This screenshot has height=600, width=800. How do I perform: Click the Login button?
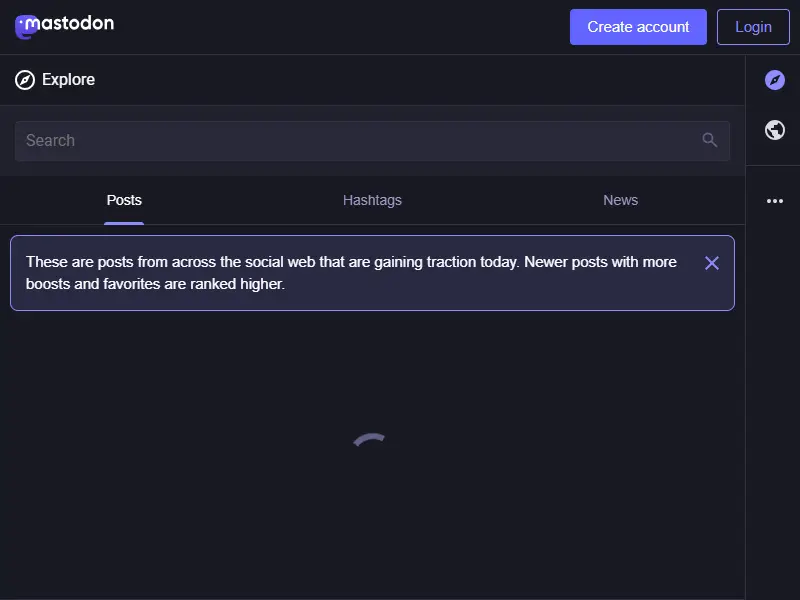753,27
